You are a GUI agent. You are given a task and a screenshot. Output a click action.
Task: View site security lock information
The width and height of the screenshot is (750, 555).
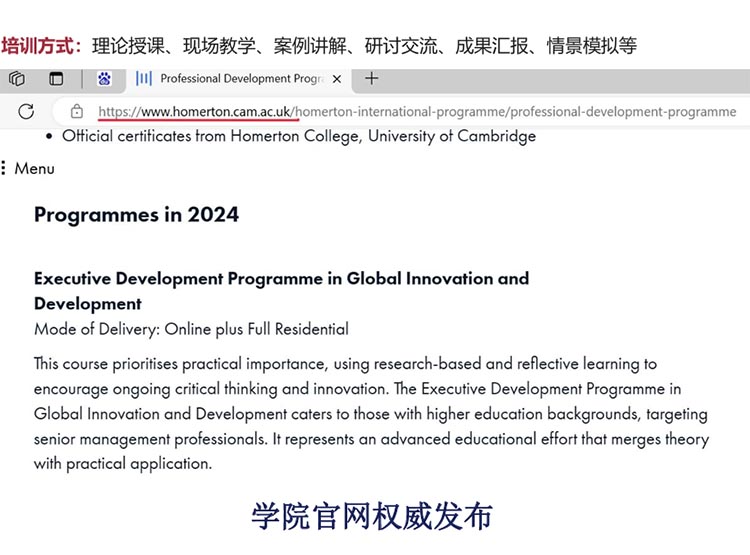click(x=77, y=111)
